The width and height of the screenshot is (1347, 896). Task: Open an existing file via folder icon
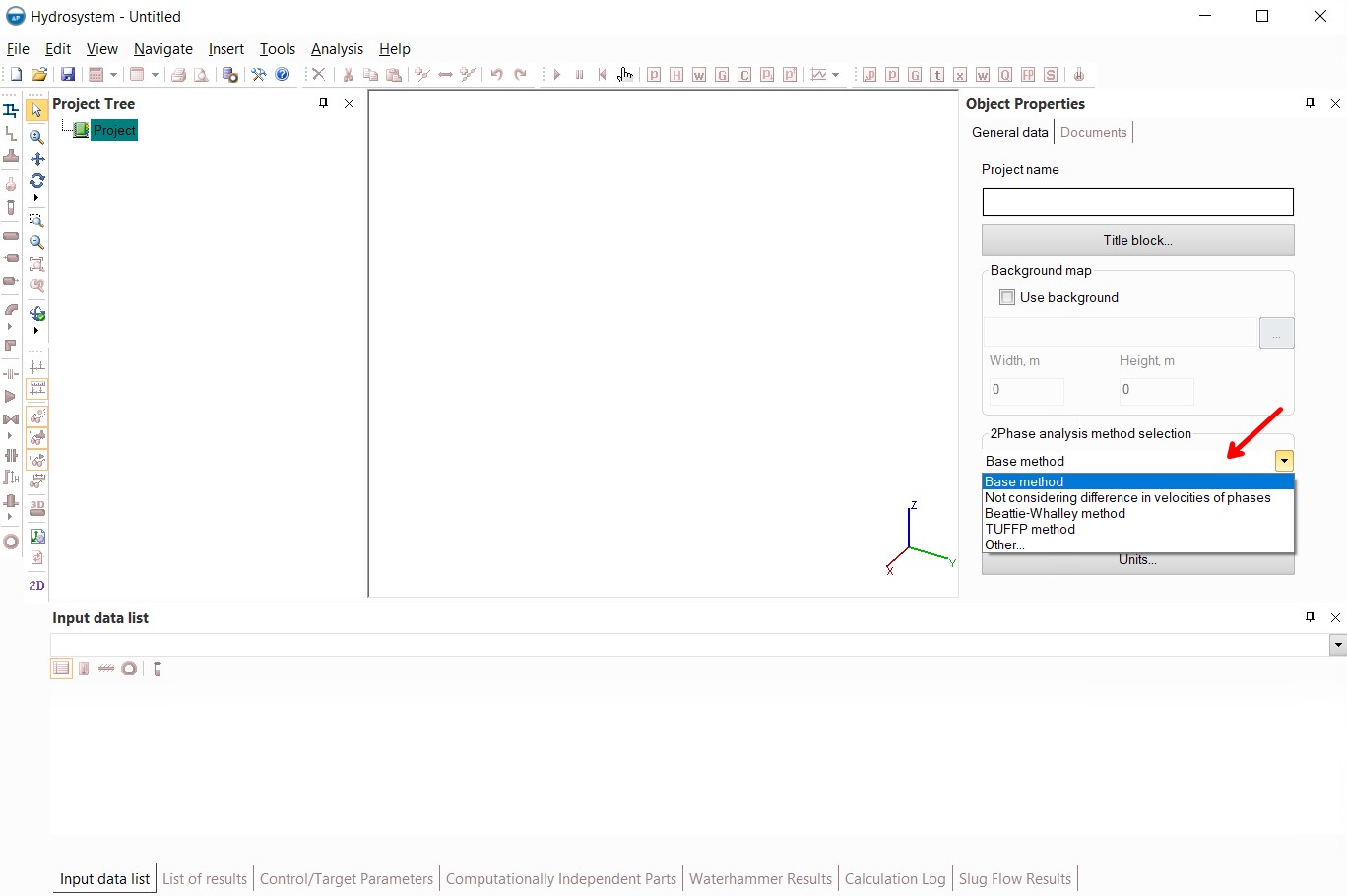(x=39, y=75)
